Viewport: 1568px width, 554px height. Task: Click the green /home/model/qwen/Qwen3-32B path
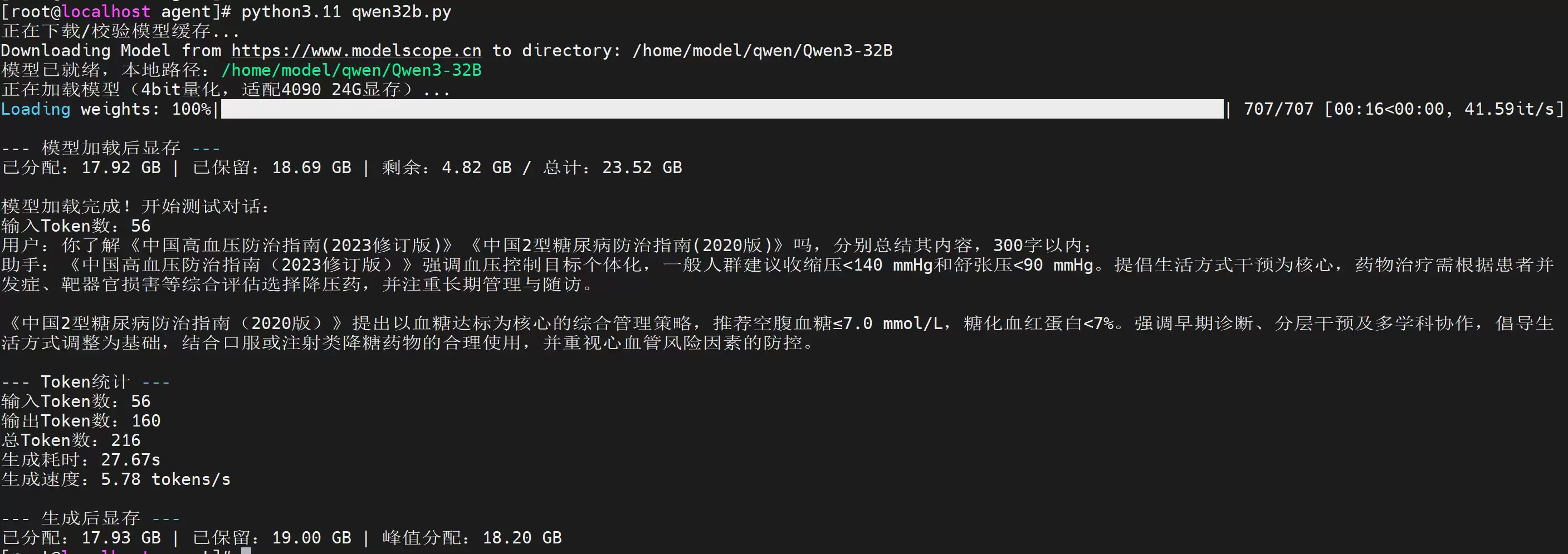[351, 70]
